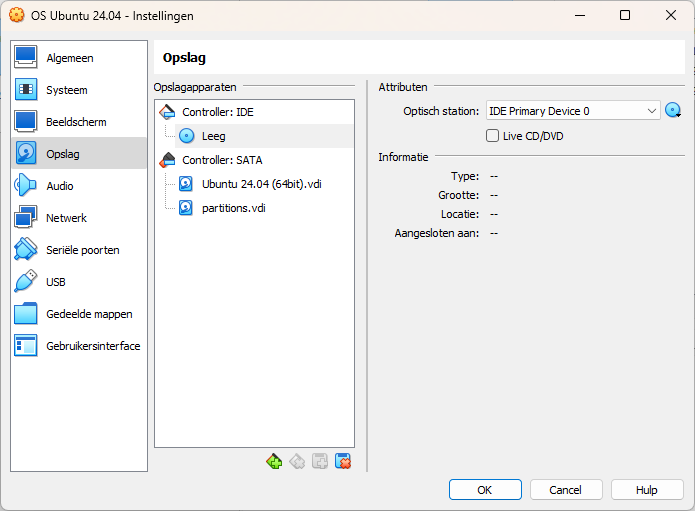Image resolution: width=695 pixels, height=511 pixels.
Task: Click the Systeem chip icon
Action: pyautogui.click(x=25, y=90)
